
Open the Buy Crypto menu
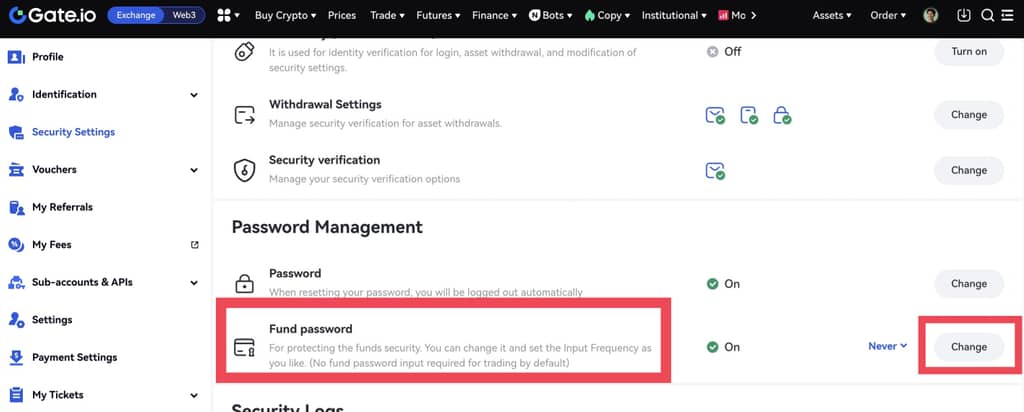click(x=285, y=16)
